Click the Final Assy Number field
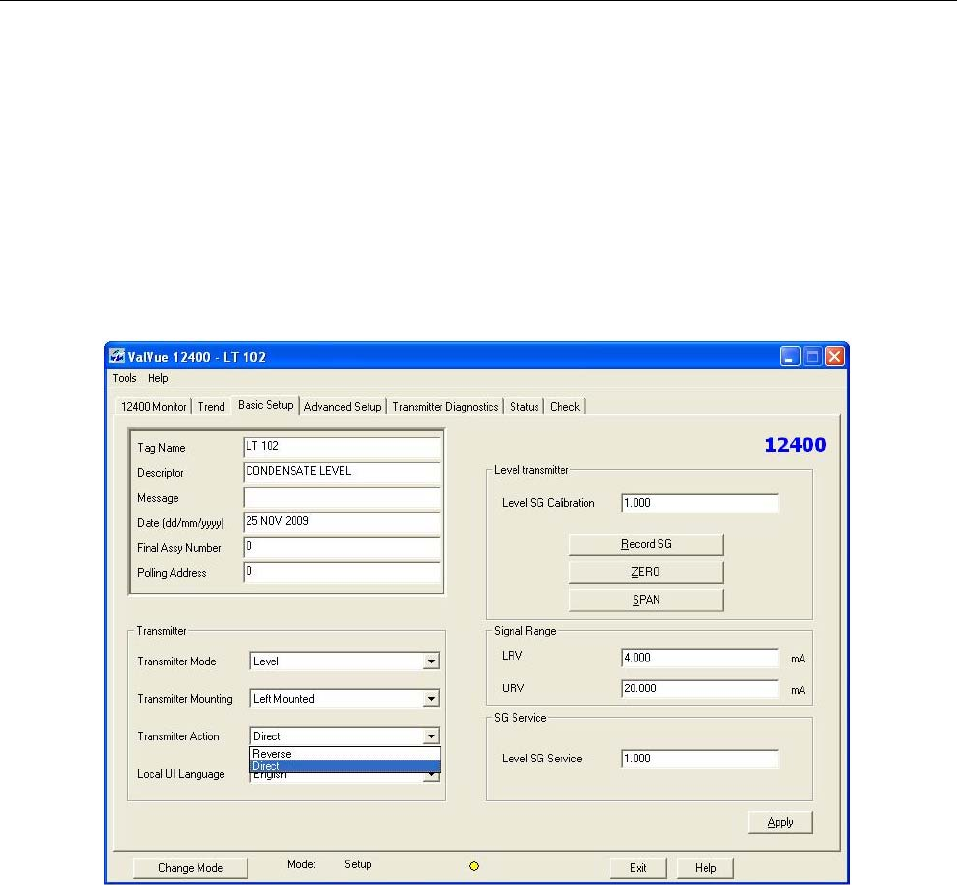The height and width of the screenshot is (885, 957). pyautogui.click(x=342, y=547)
